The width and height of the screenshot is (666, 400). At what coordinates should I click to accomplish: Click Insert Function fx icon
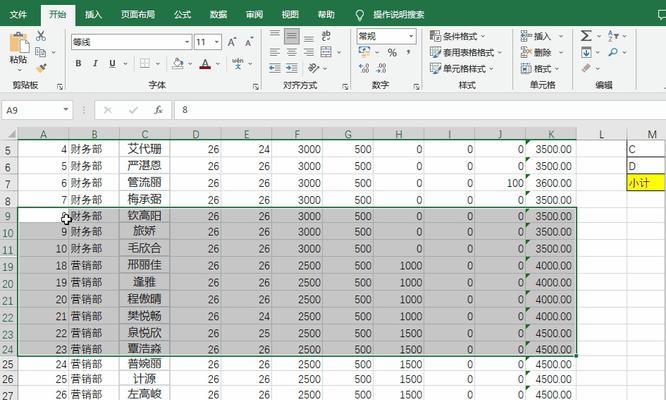158,110
